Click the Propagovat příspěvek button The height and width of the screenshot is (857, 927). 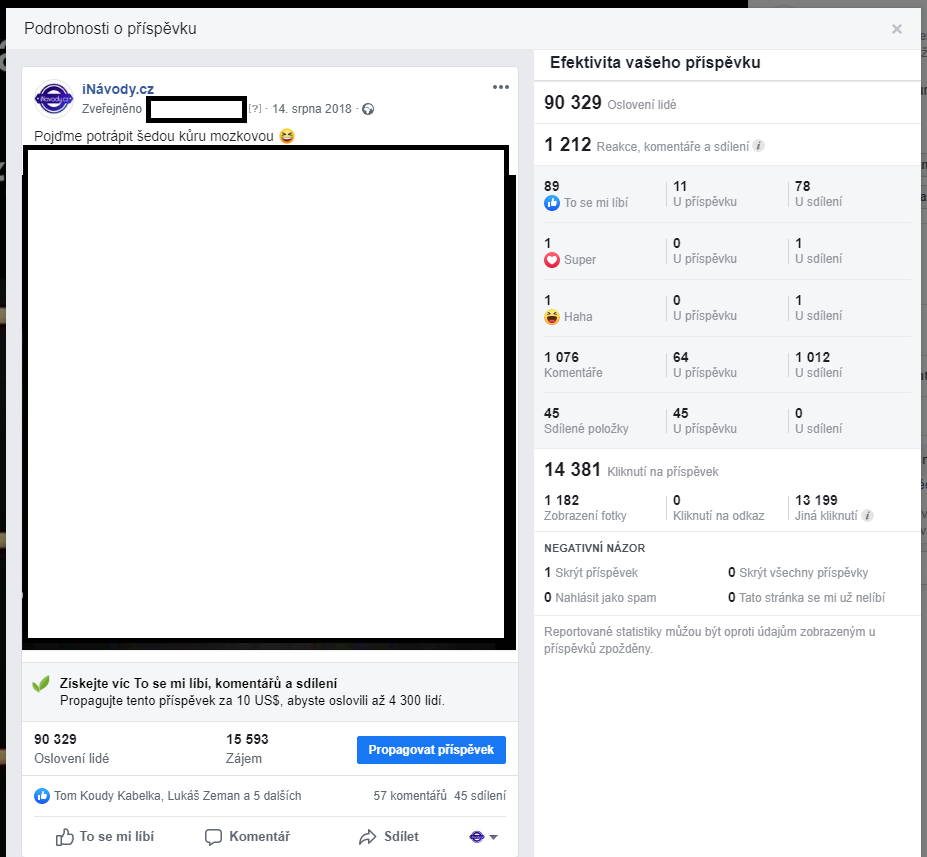pos(431,749)
